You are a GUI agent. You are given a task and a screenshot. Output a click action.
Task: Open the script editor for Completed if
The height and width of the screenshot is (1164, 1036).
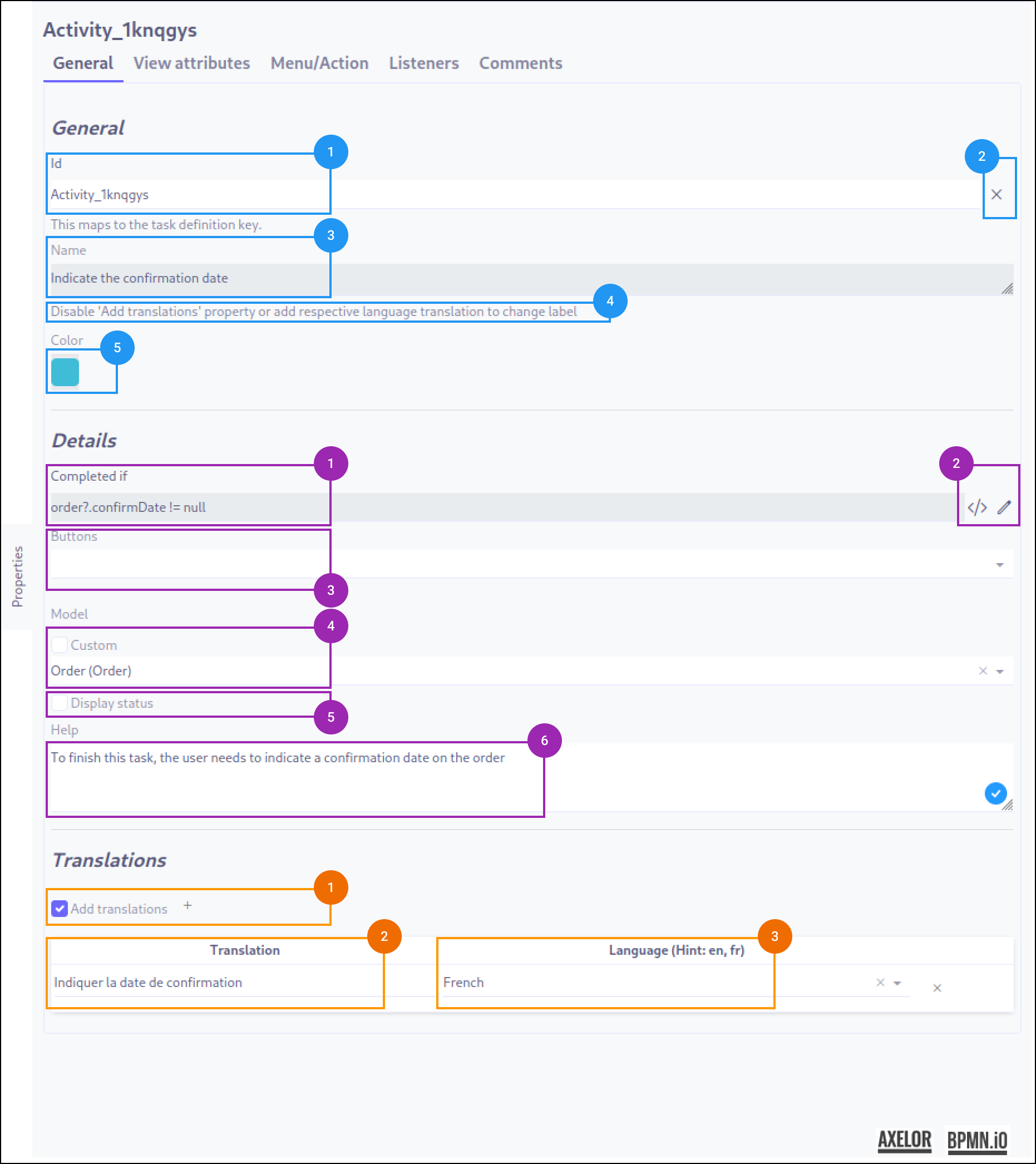[x=977, y=507]
